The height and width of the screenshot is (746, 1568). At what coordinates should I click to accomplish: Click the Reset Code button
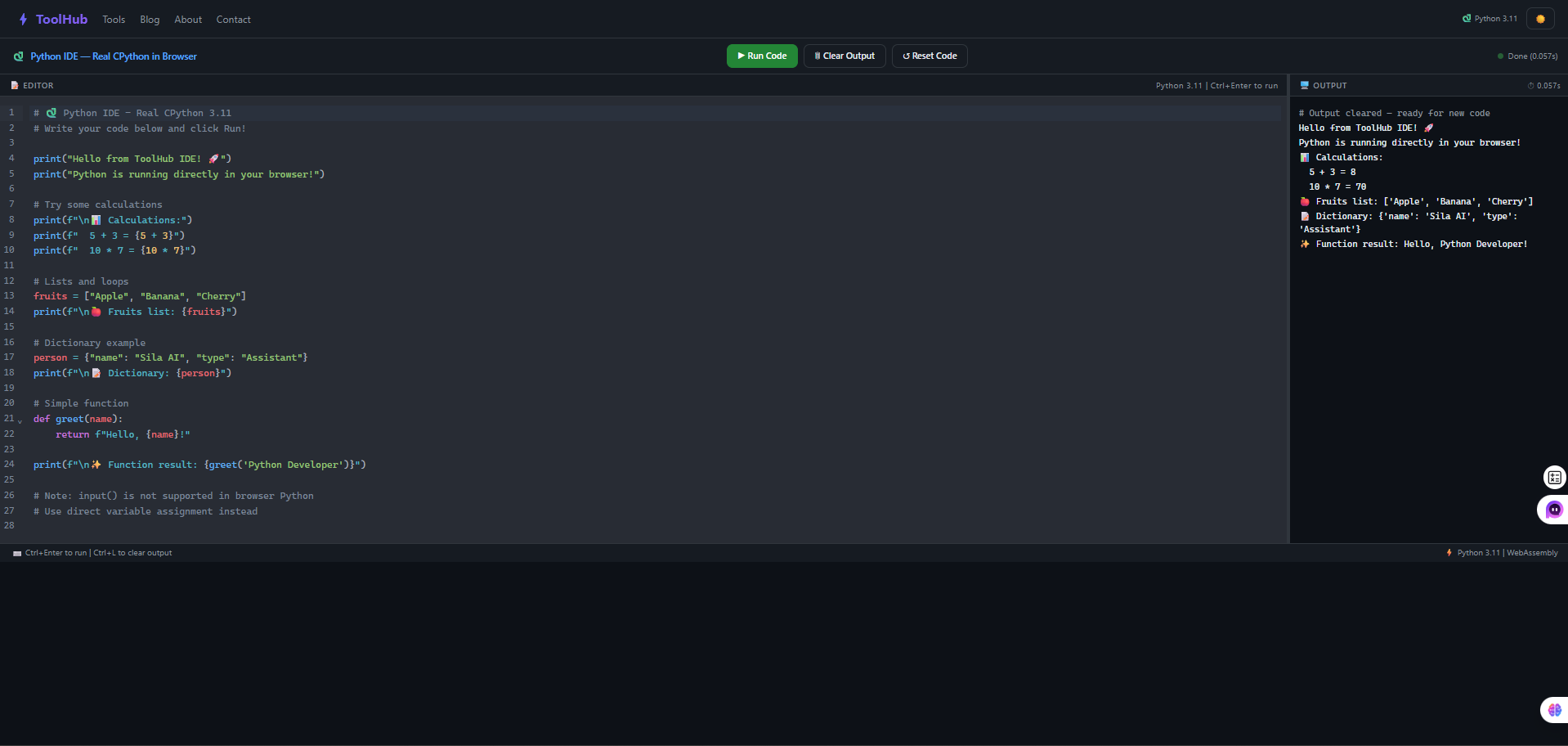pos(930,56)
